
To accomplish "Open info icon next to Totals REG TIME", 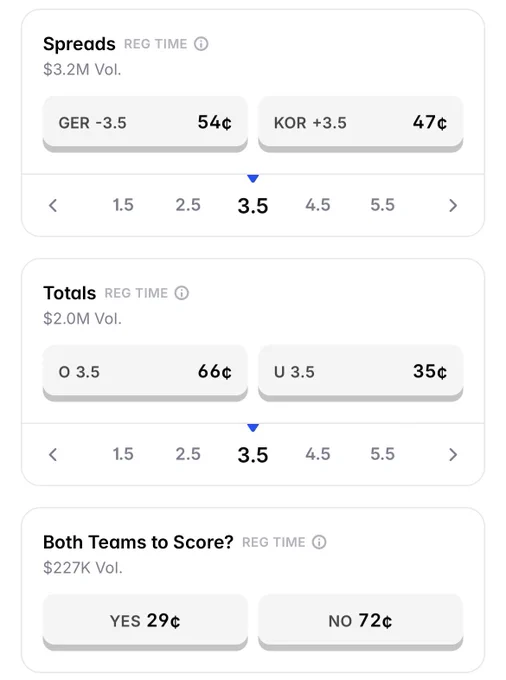I will [x=182, y=293].
